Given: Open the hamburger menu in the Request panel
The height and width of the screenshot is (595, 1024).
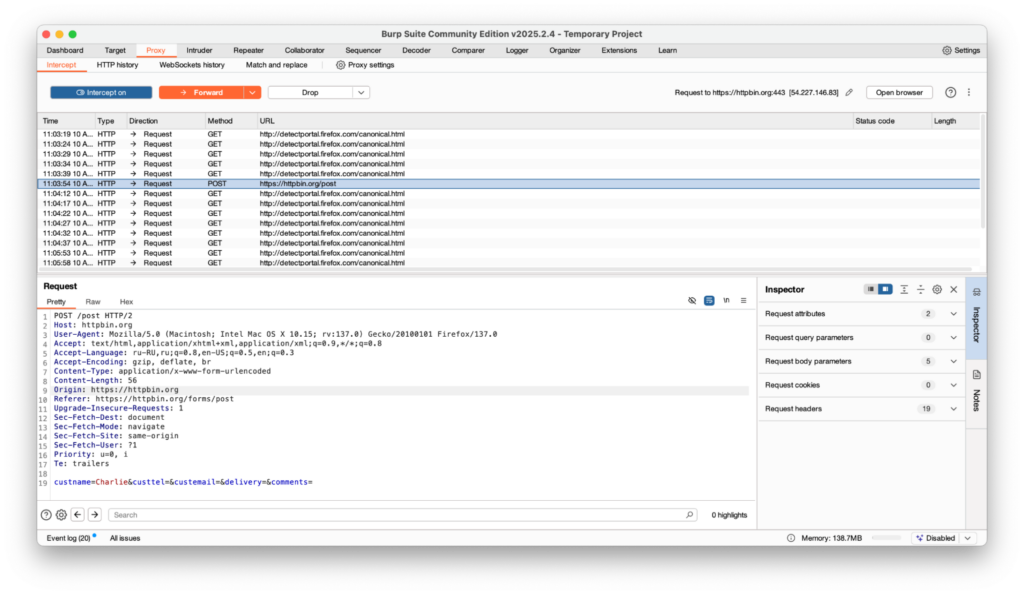Looking at the screenshot, I should (x=743, y=300).
